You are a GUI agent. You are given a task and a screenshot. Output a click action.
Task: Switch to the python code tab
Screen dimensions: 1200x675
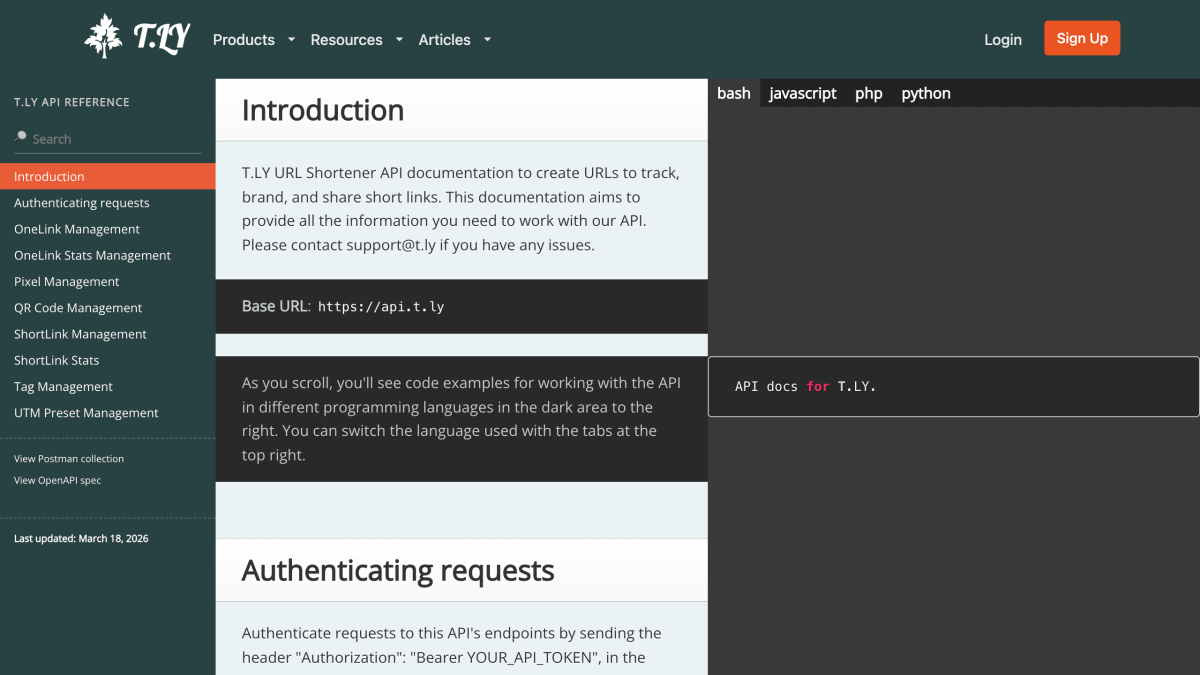(x=926, y=93)
